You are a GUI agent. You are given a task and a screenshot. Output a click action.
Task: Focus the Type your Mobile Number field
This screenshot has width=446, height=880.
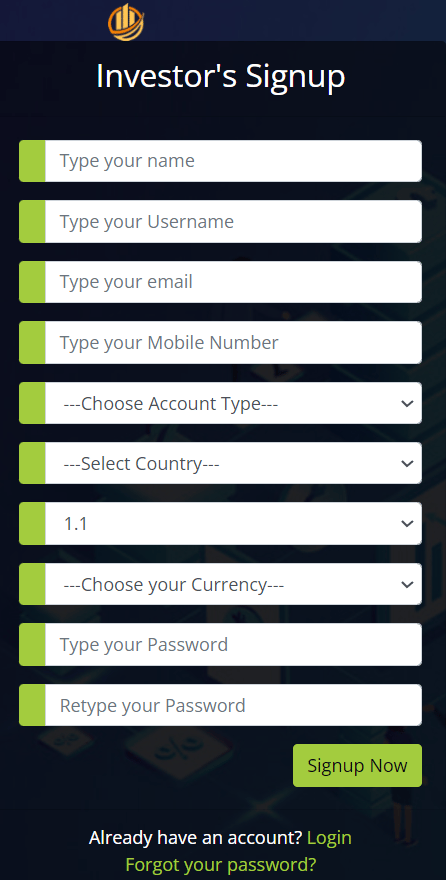tap(233, 342)
